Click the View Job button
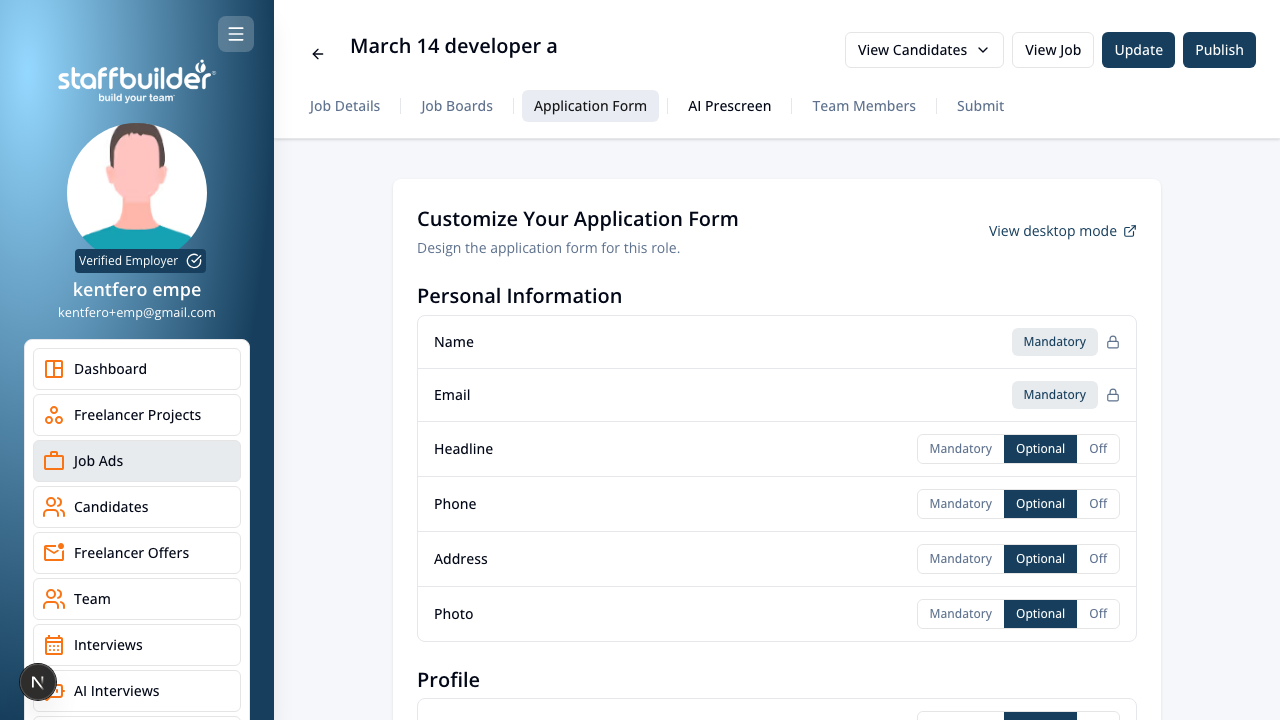The height and width of the screenshot is (720, 1280). 1053,50
